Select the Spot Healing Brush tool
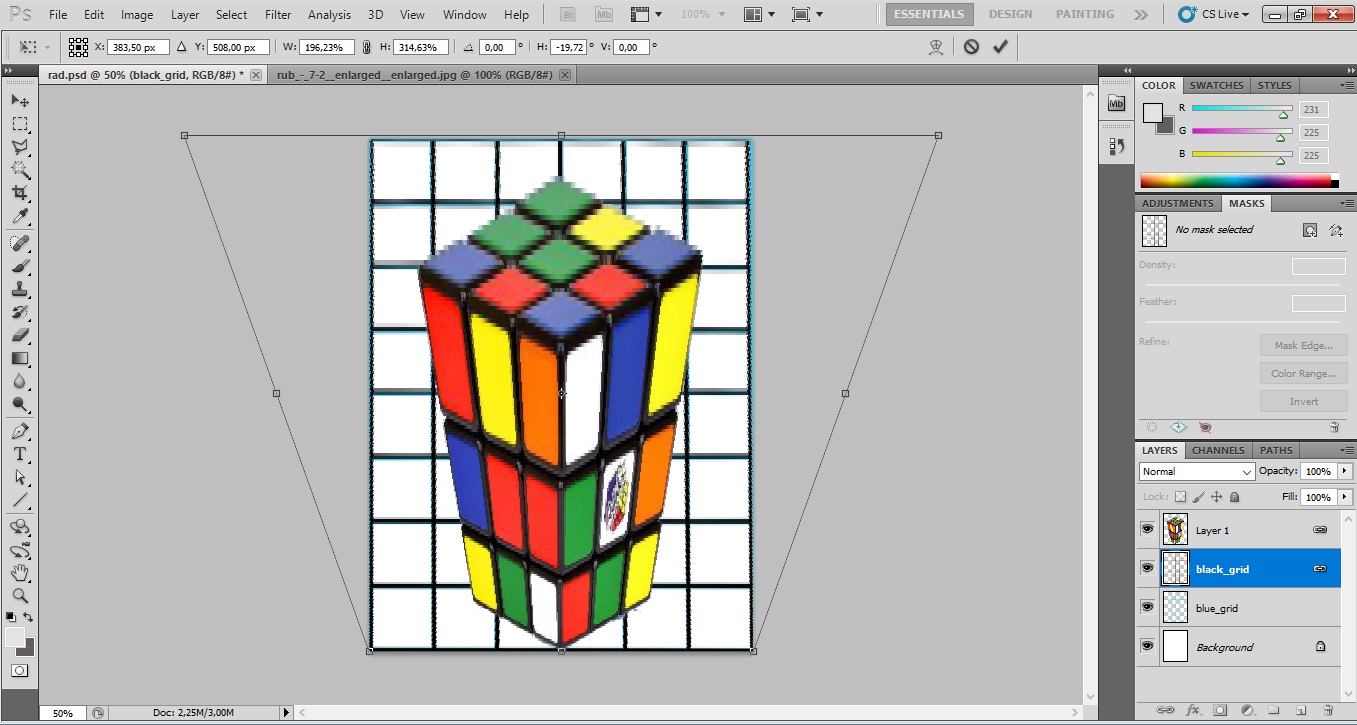Image resolution: width=1357 pixels, height=725 pixels. (x=20, y=243)
